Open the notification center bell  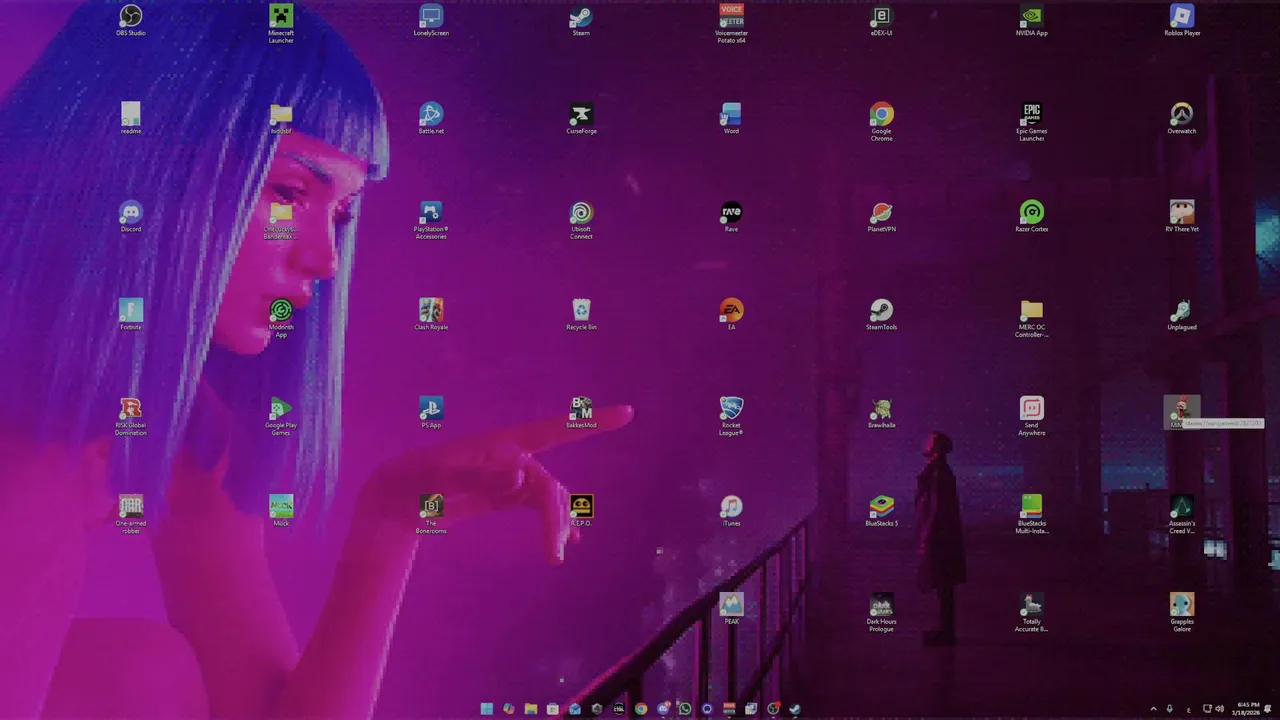coord(1267,709)
